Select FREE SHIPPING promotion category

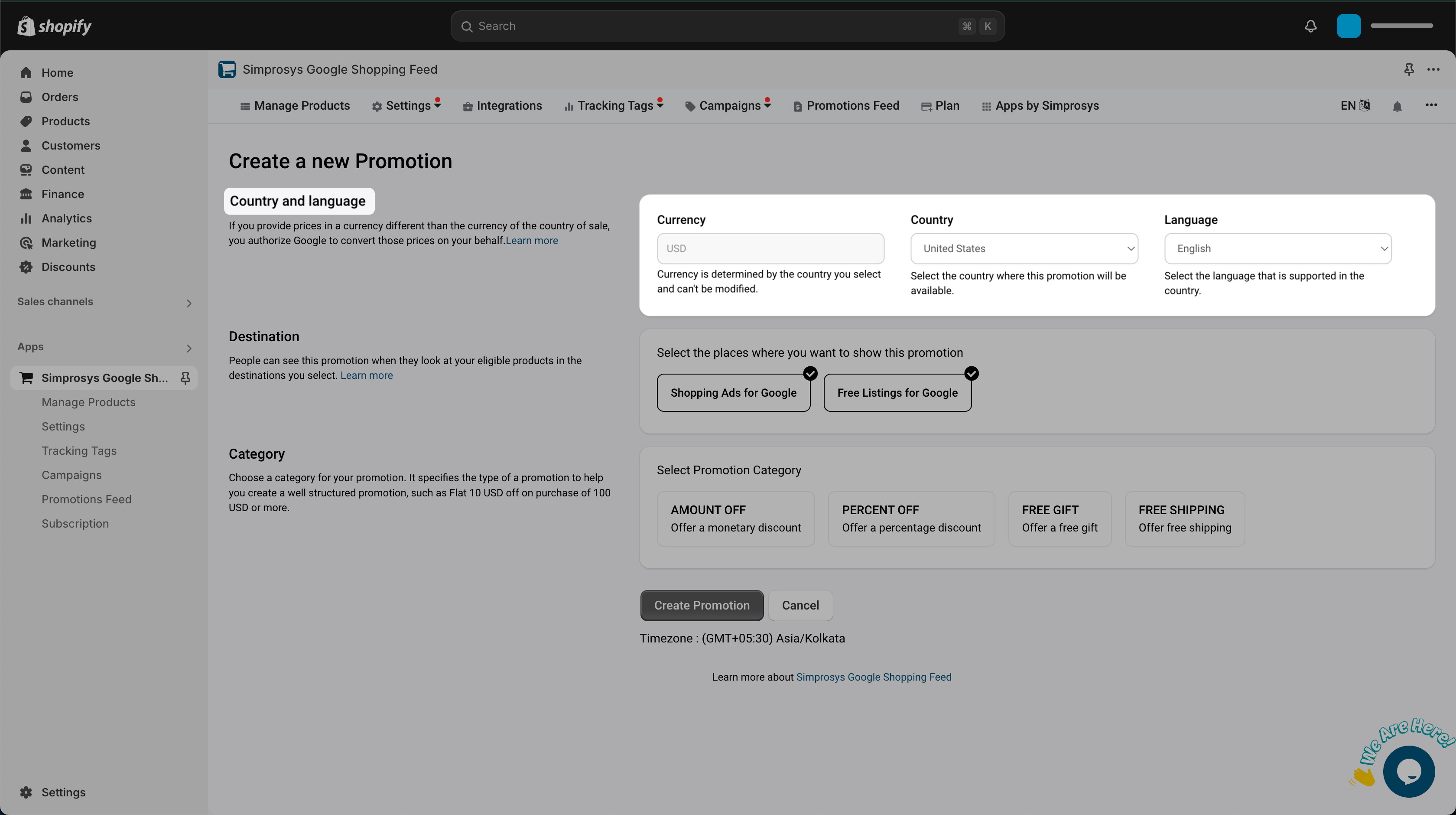(1185, 518)
